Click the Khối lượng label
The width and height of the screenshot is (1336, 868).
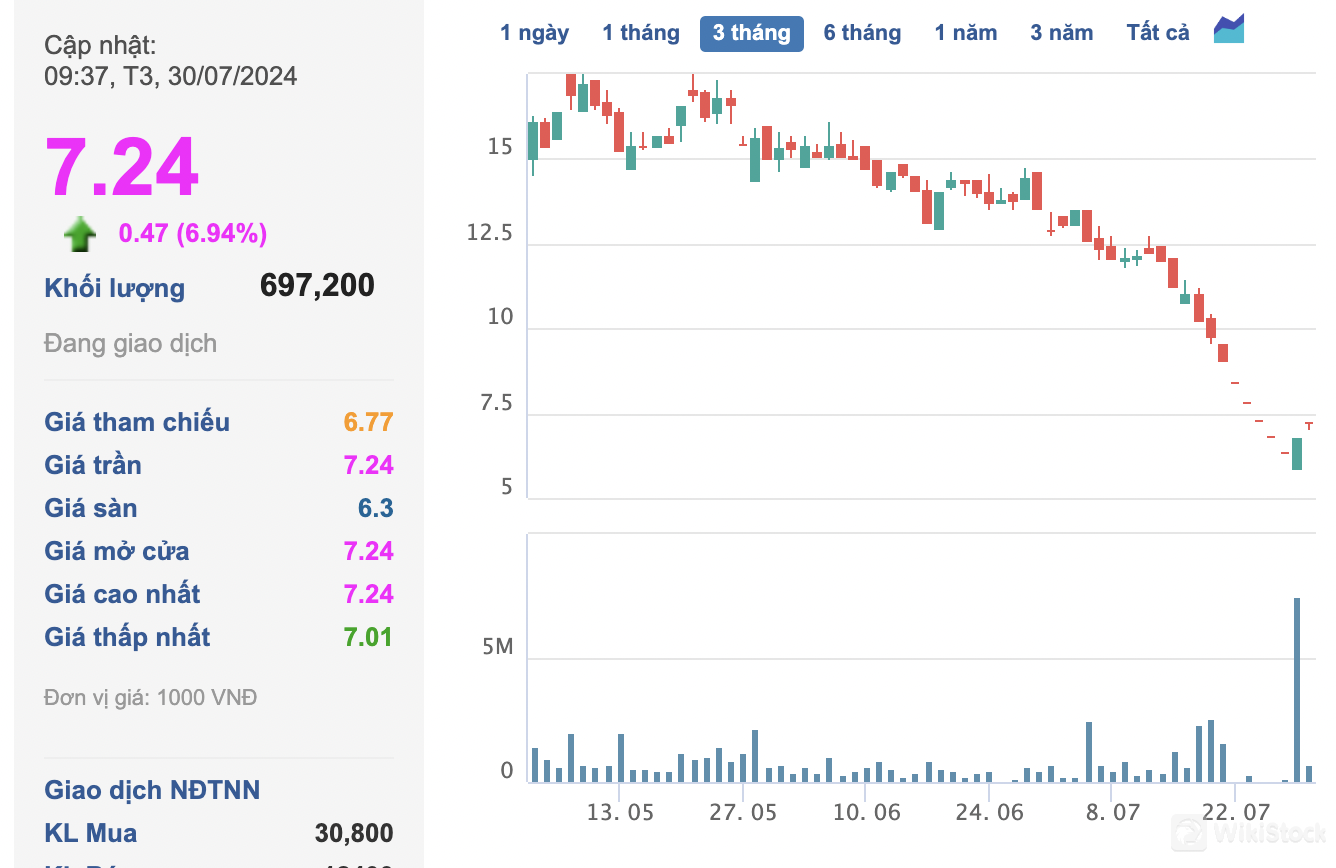114,289
